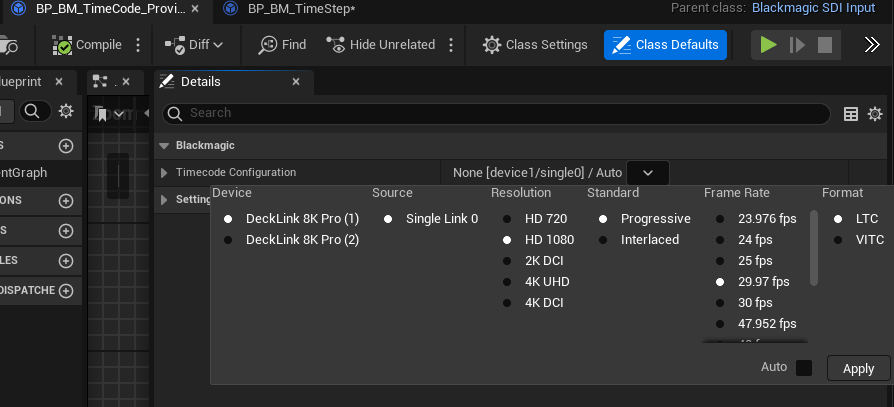The width and height of the screenshot is (894, 407).
Task: Click the Apply button
Action: (x=858, y=368)
